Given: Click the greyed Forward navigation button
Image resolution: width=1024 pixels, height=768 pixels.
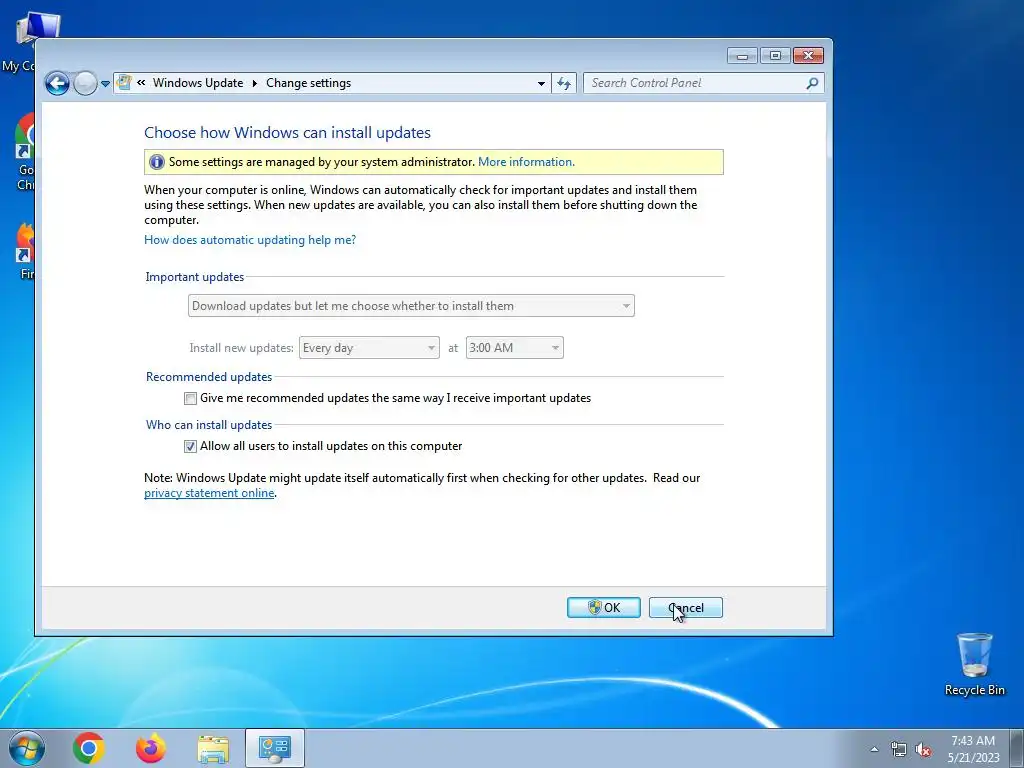Looking at the screenshot, I should pos(85,84).
